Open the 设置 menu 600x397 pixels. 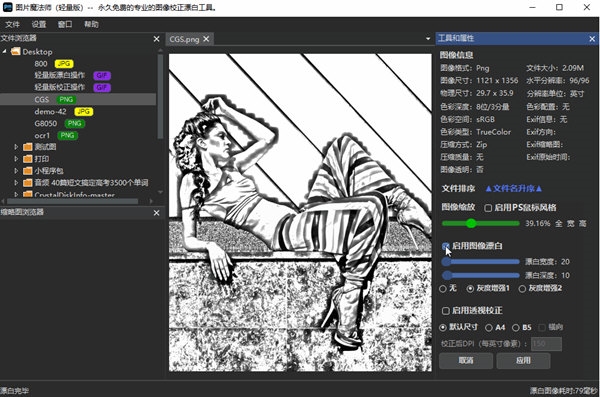click(39, 25)
